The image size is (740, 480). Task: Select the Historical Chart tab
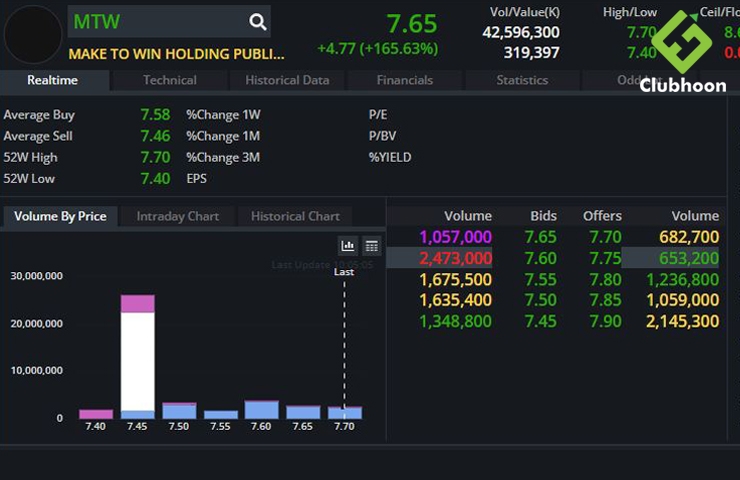[x=295, y=216]
